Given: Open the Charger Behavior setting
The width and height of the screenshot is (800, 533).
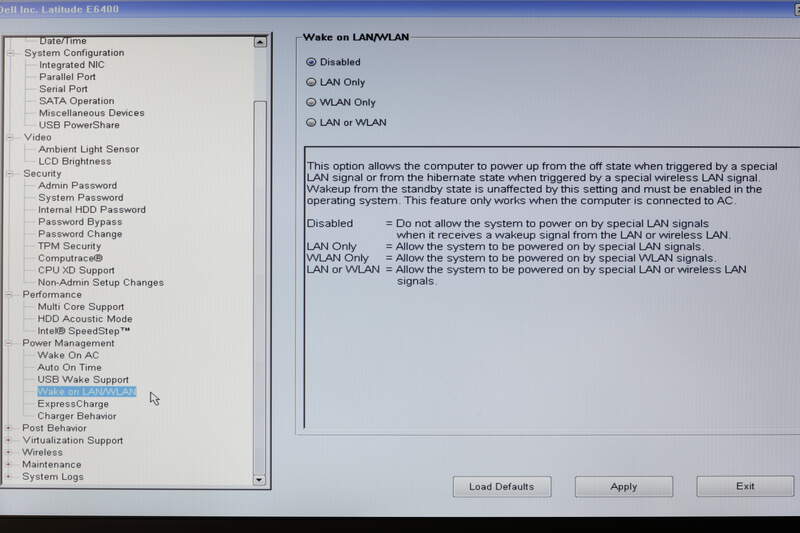Looking at the screenshot, I should 77,416.
